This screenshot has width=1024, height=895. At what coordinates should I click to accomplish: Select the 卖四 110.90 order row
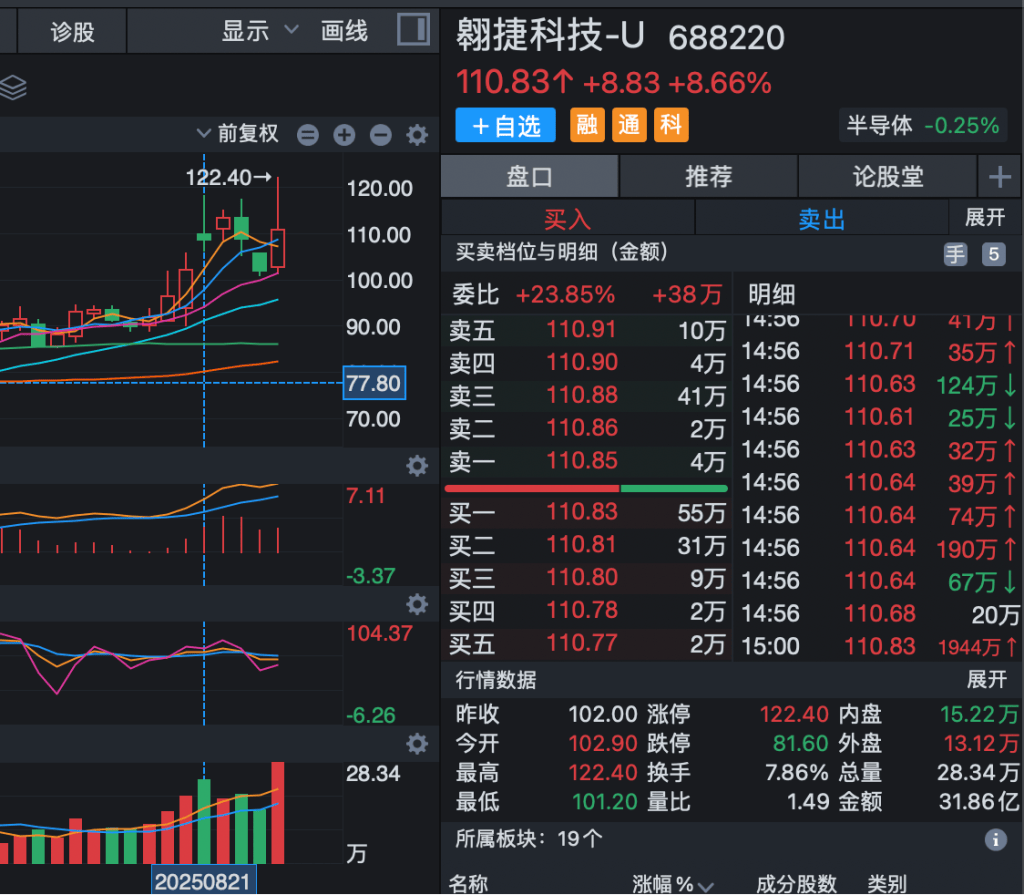point(586,363)
